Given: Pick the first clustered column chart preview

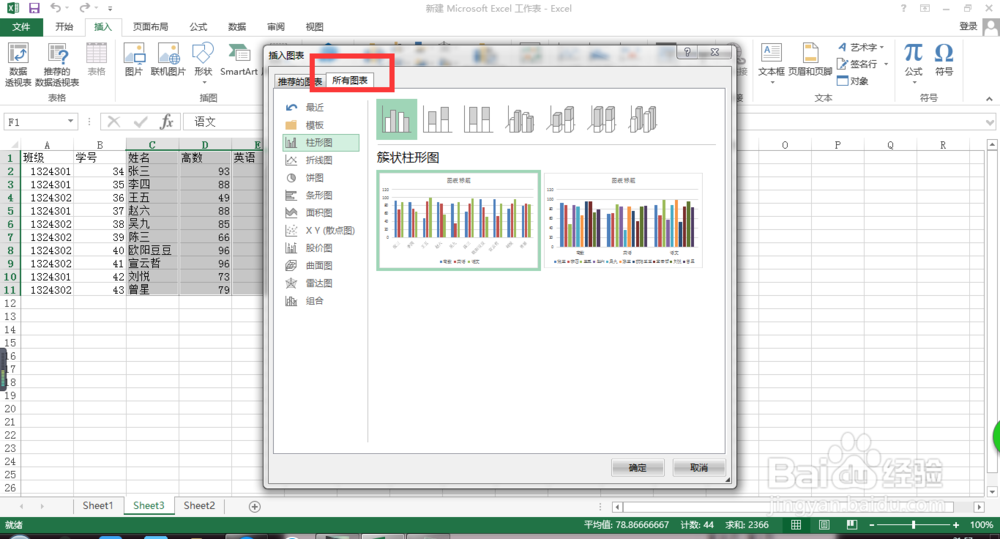Looking at the screenshot, I should coord(459,221).
